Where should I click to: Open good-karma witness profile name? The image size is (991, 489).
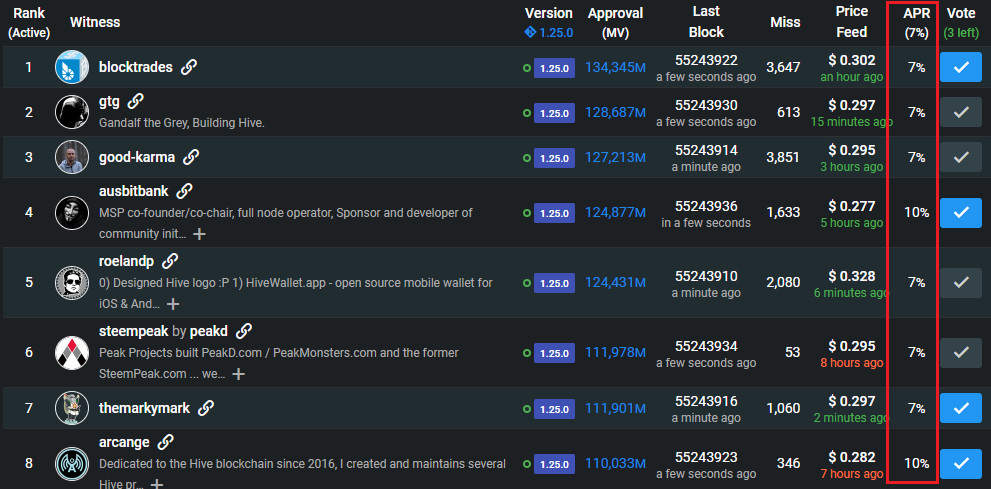click(x=137, y=157)
